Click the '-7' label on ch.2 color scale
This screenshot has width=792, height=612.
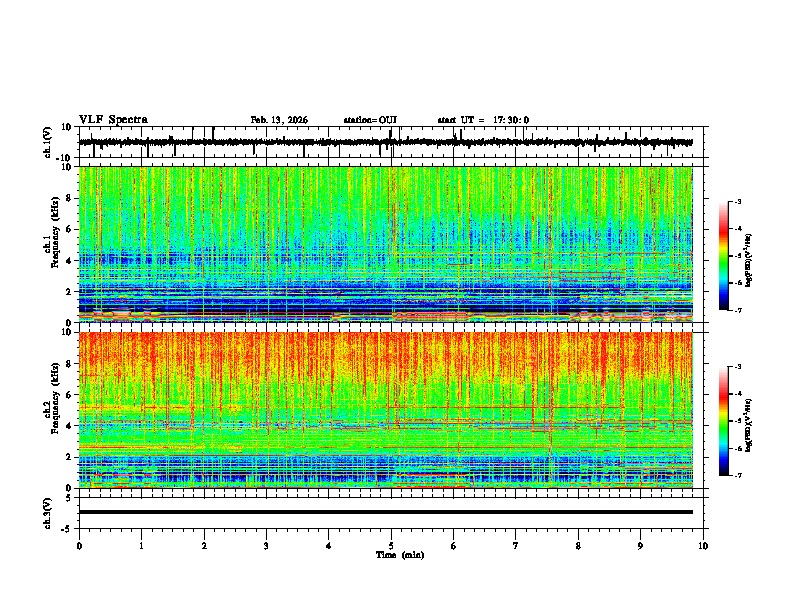(x=737, y=475)
